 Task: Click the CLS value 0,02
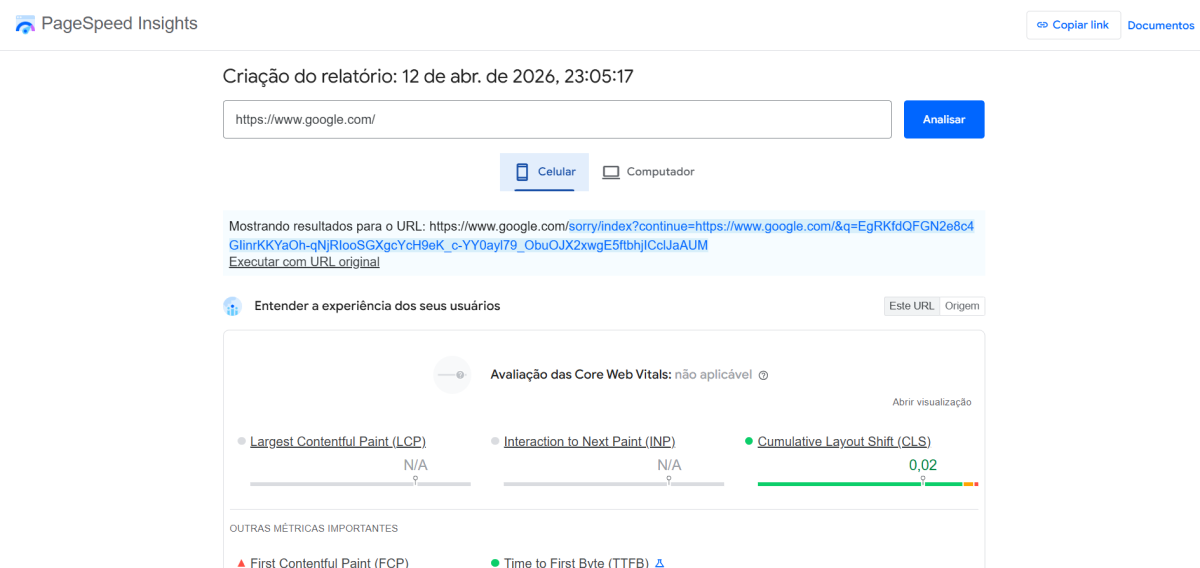923,465
